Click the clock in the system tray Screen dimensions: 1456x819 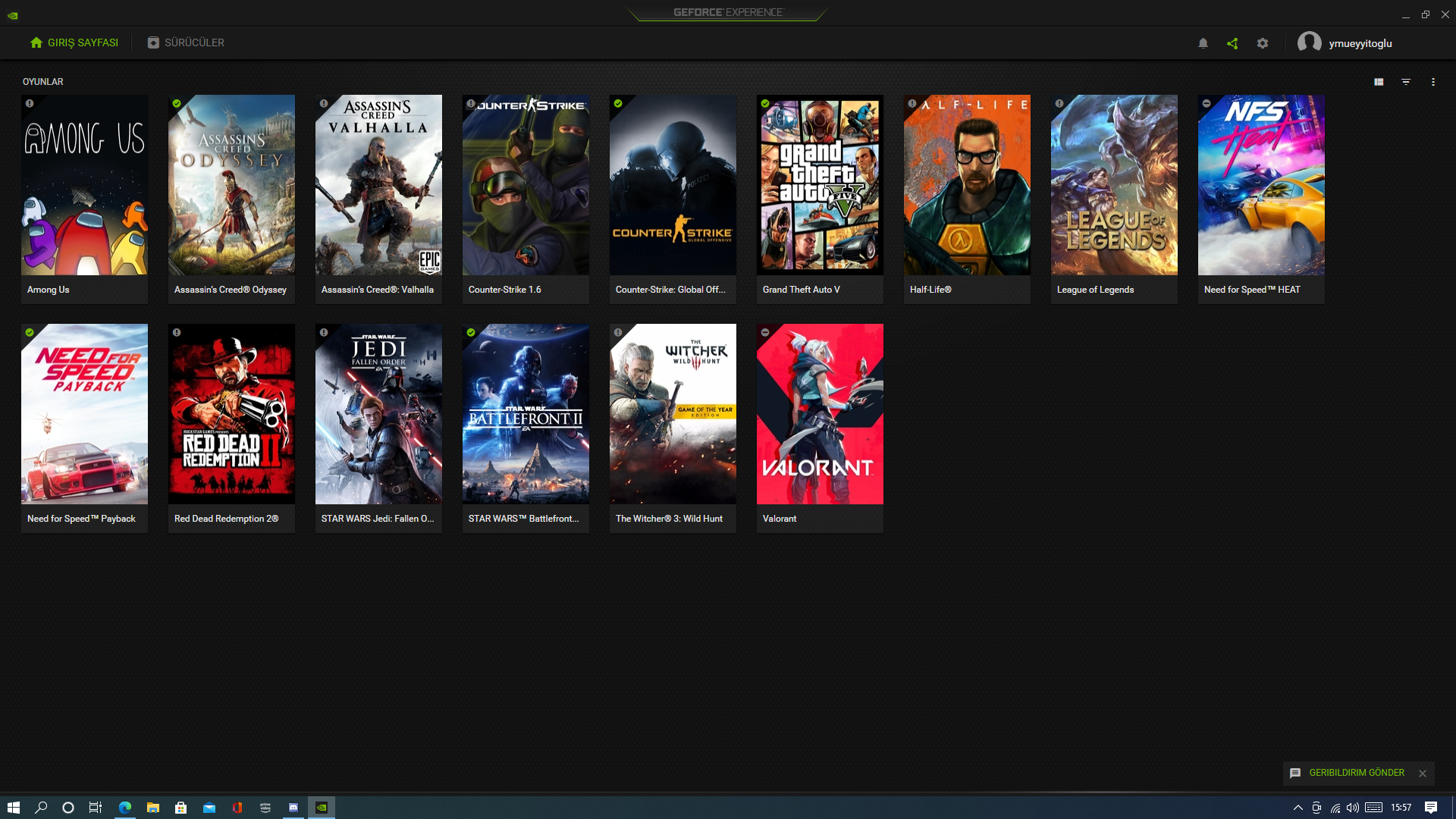[x=1399, y=807]
